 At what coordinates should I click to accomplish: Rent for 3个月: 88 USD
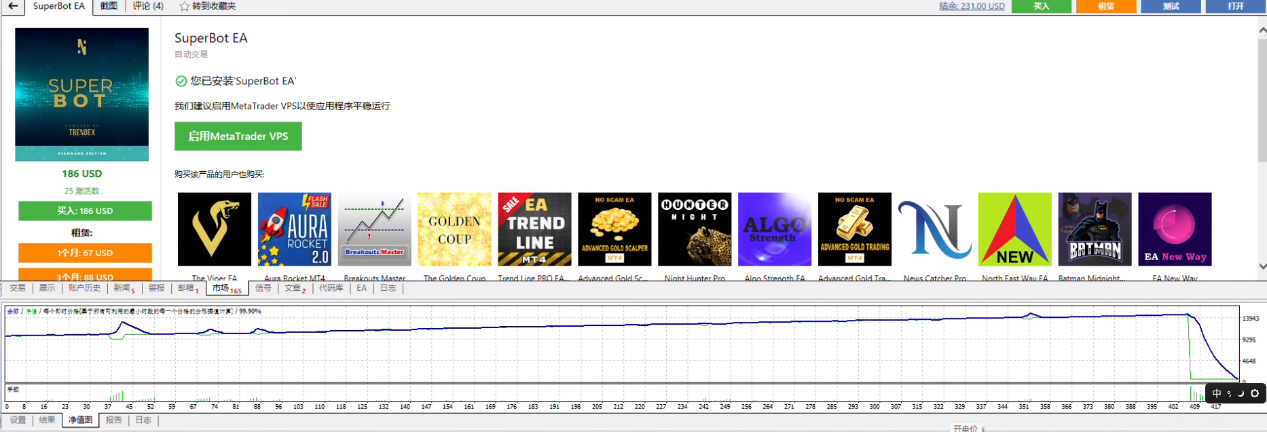85,275
